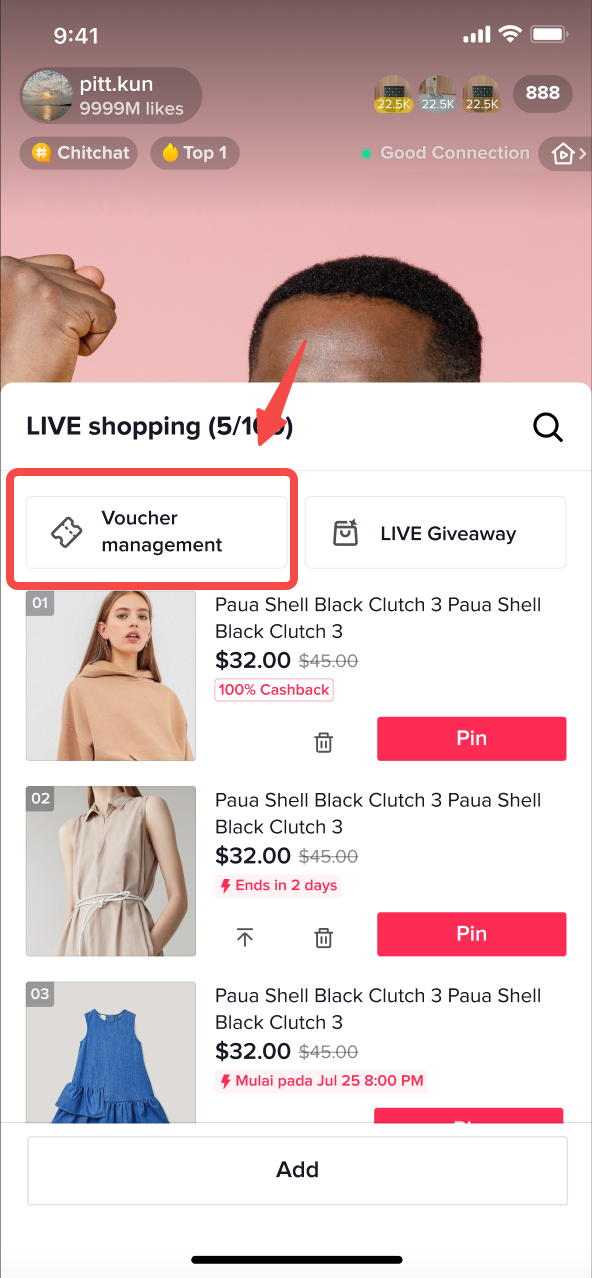Open product 01 hoodie thumbnail
Image resolution: width=592 pixels, height=1278 pixels.
pyautogui.click(x=111, y=676)
